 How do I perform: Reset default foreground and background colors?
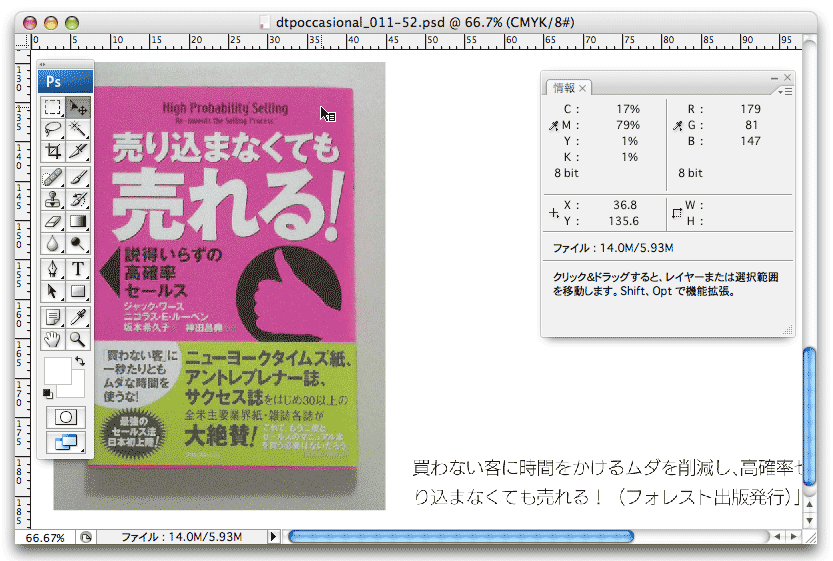48,394
